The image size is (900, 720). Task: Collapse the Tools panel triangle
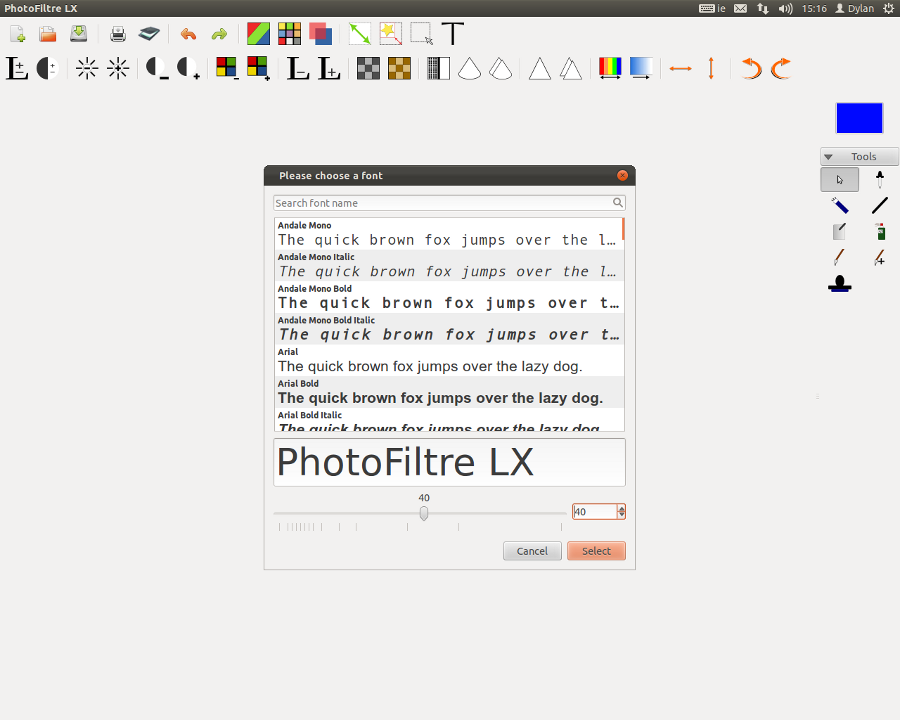[828, 156]
